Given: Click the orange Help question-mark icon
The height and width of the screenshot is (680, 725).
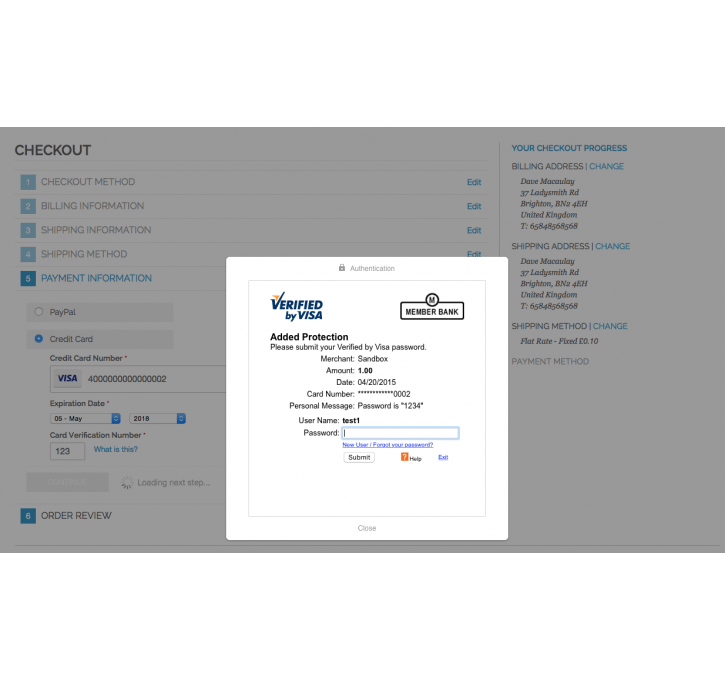Looking at the screenshot, I should [x=404, y=457].
